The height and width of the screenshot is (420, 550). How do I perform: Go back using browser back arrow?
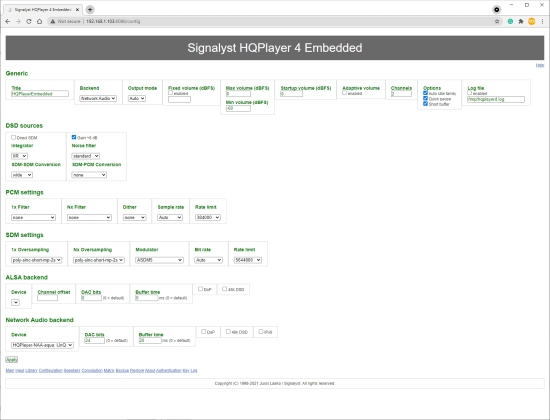point(8,21)
